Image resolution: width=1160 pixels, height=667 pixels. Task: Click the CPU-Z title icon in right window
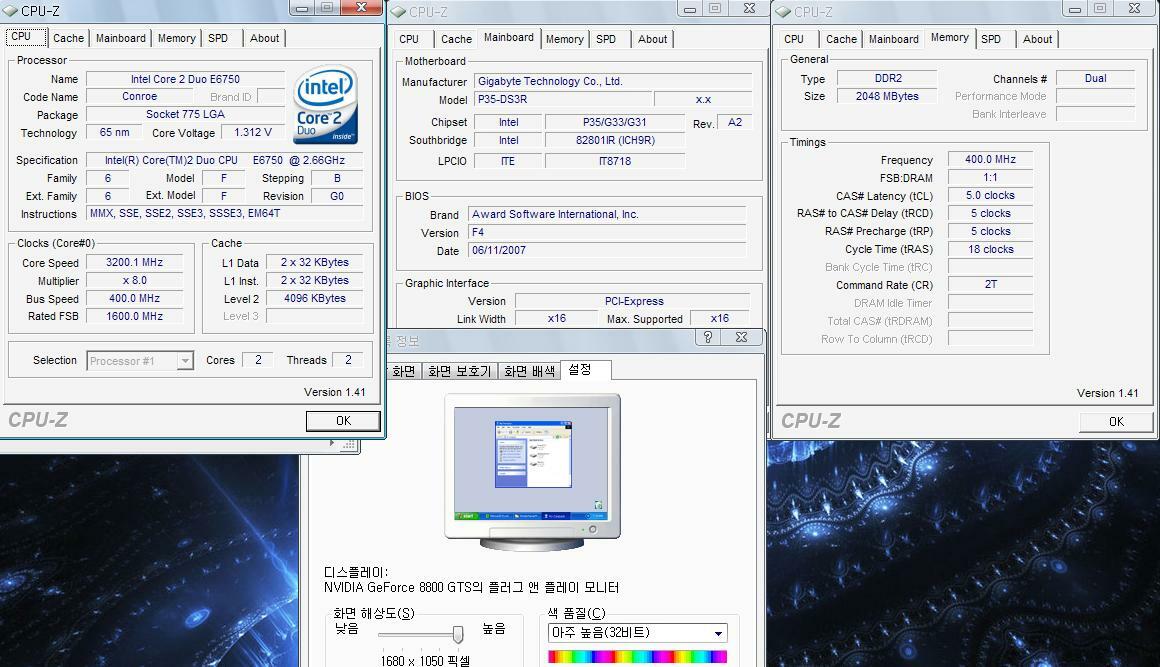(x=783, y=12)
